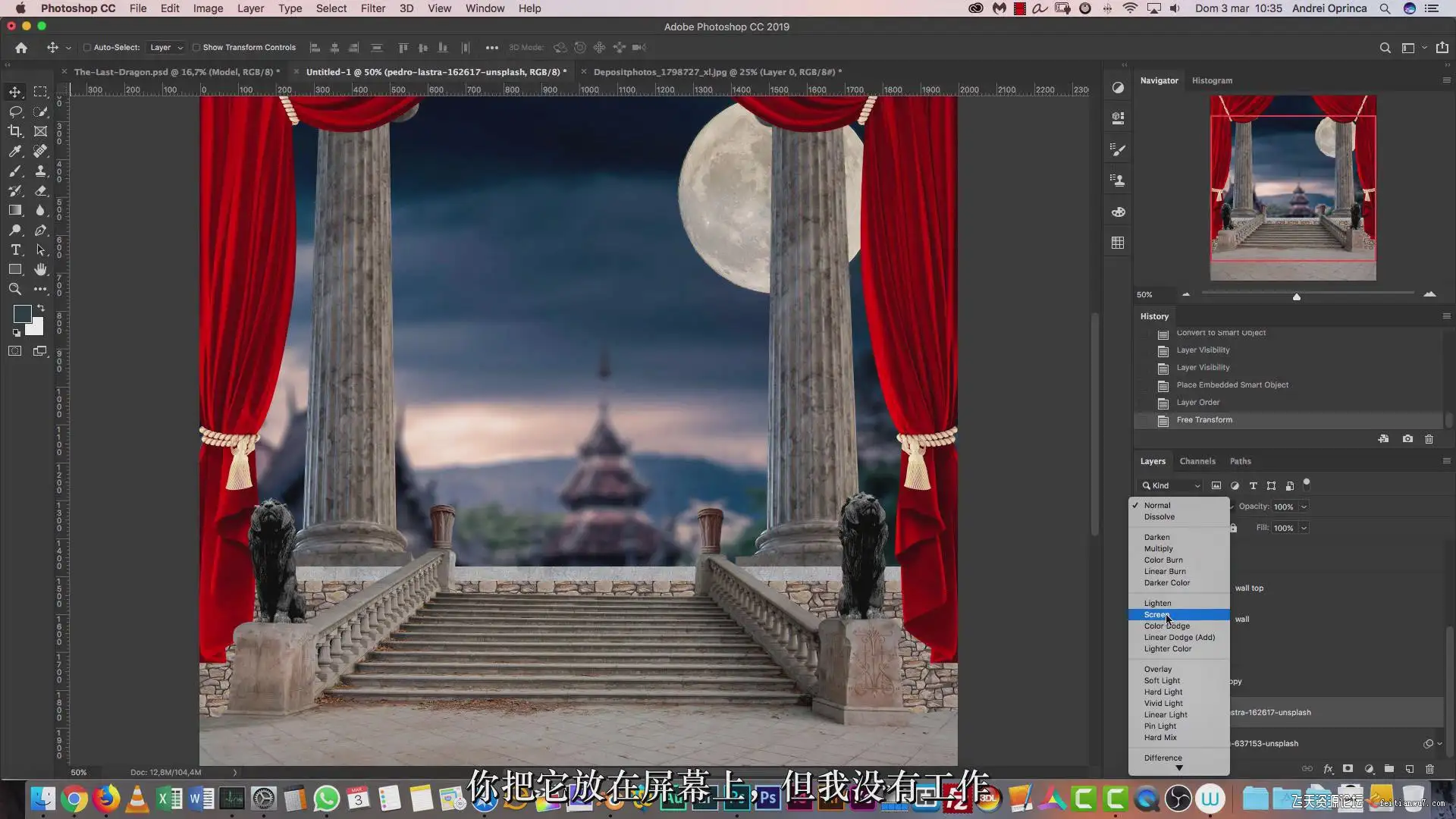
Task: Create new snapshot camera icon in History
Action: pyautogui.click(x=1407, y=439)
